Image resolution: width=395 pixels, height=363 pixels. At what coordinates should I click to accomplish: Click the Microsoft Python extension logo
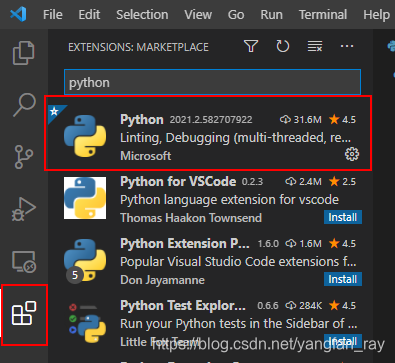85,136
